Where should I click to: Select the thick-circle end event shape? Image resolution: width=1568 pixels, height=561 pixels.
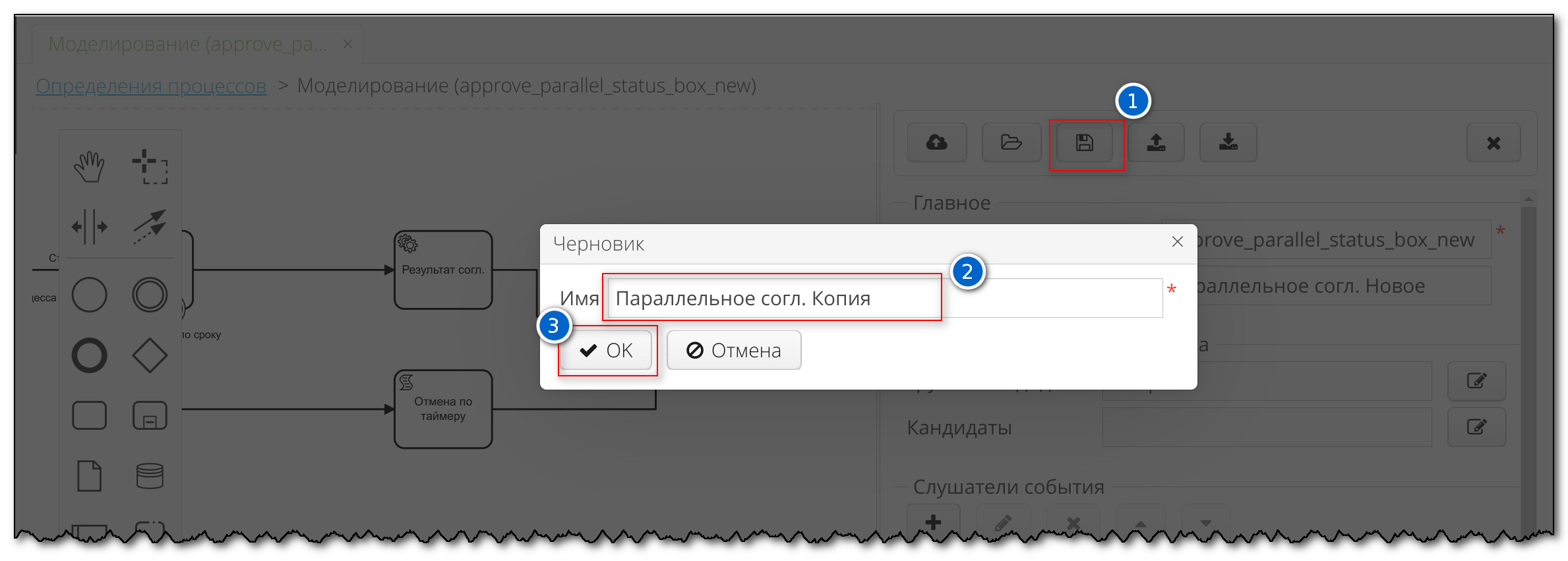[89, 355]
